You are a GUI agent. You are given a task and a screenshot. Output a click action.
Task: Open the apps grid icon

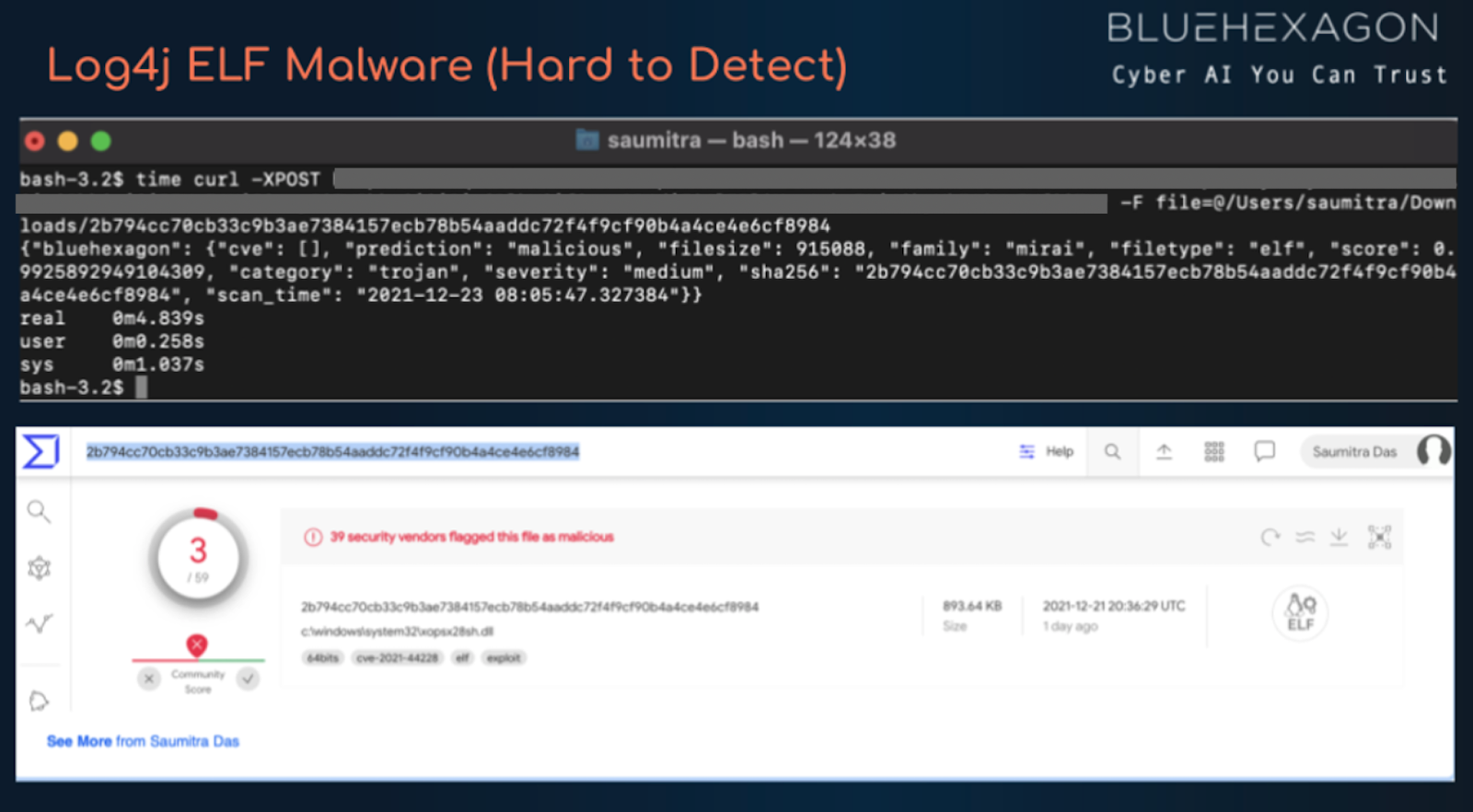point(1214,451)
